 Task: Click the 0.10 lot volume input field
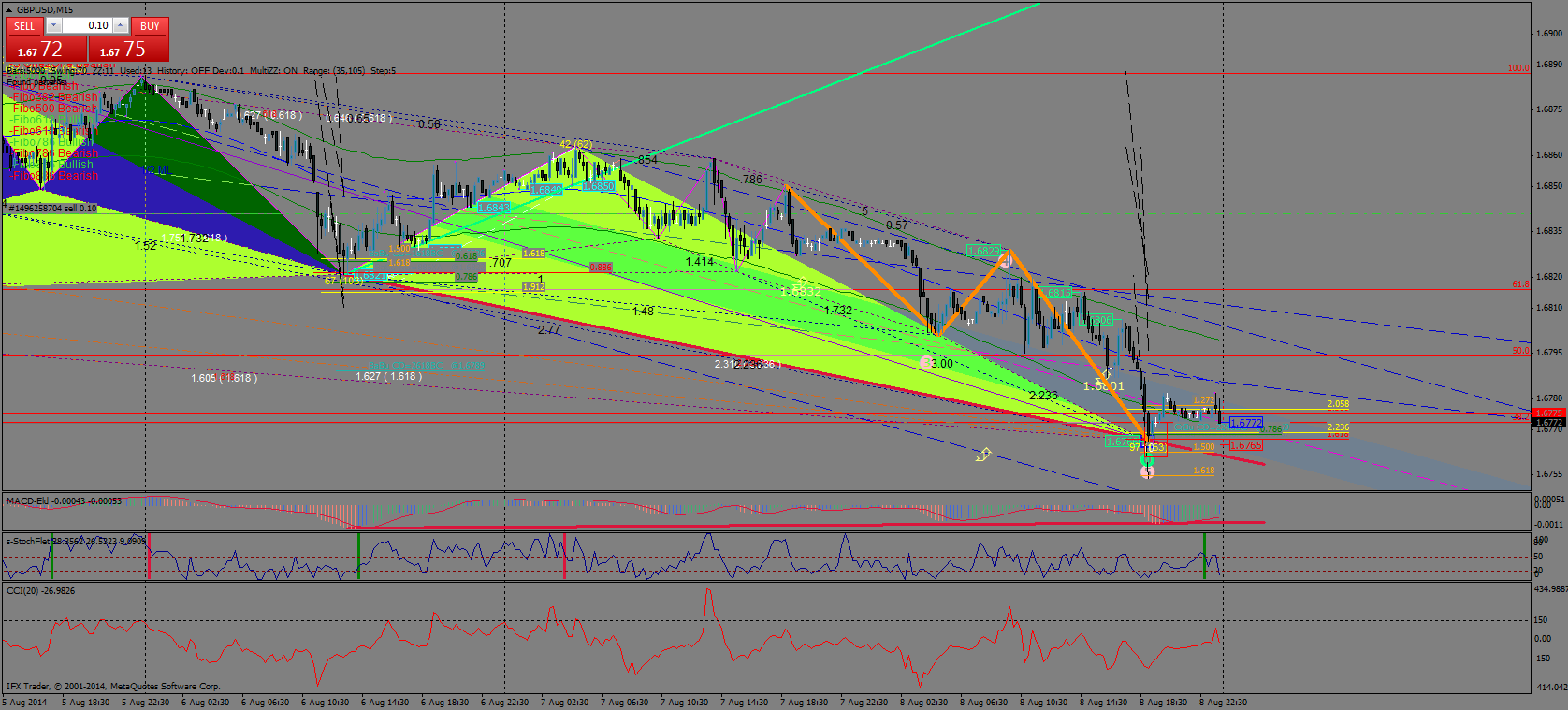pos(86,26)
